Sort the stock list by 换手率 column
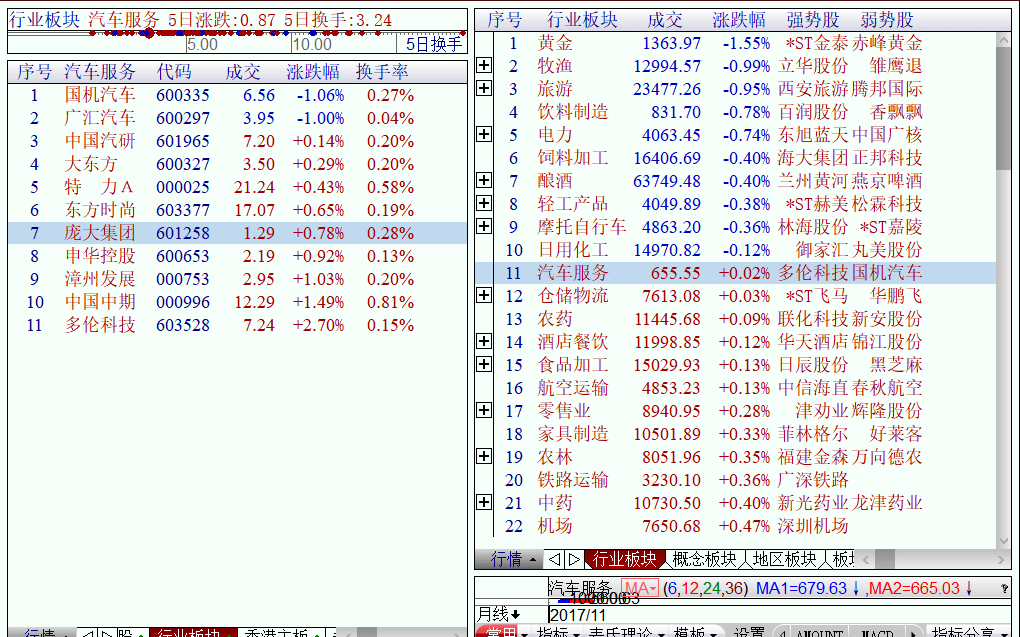The height and width of the screenshot is (637, 1020). point(382,72)
